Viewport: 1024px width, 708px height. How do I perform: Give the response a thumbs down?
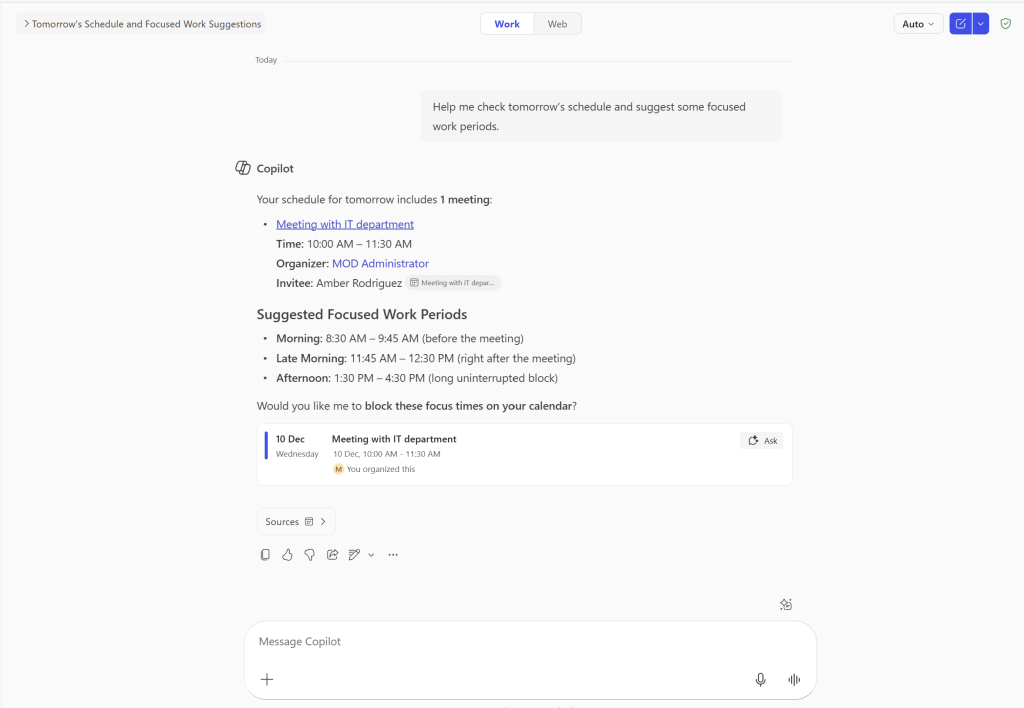click(x=310, y=555)
